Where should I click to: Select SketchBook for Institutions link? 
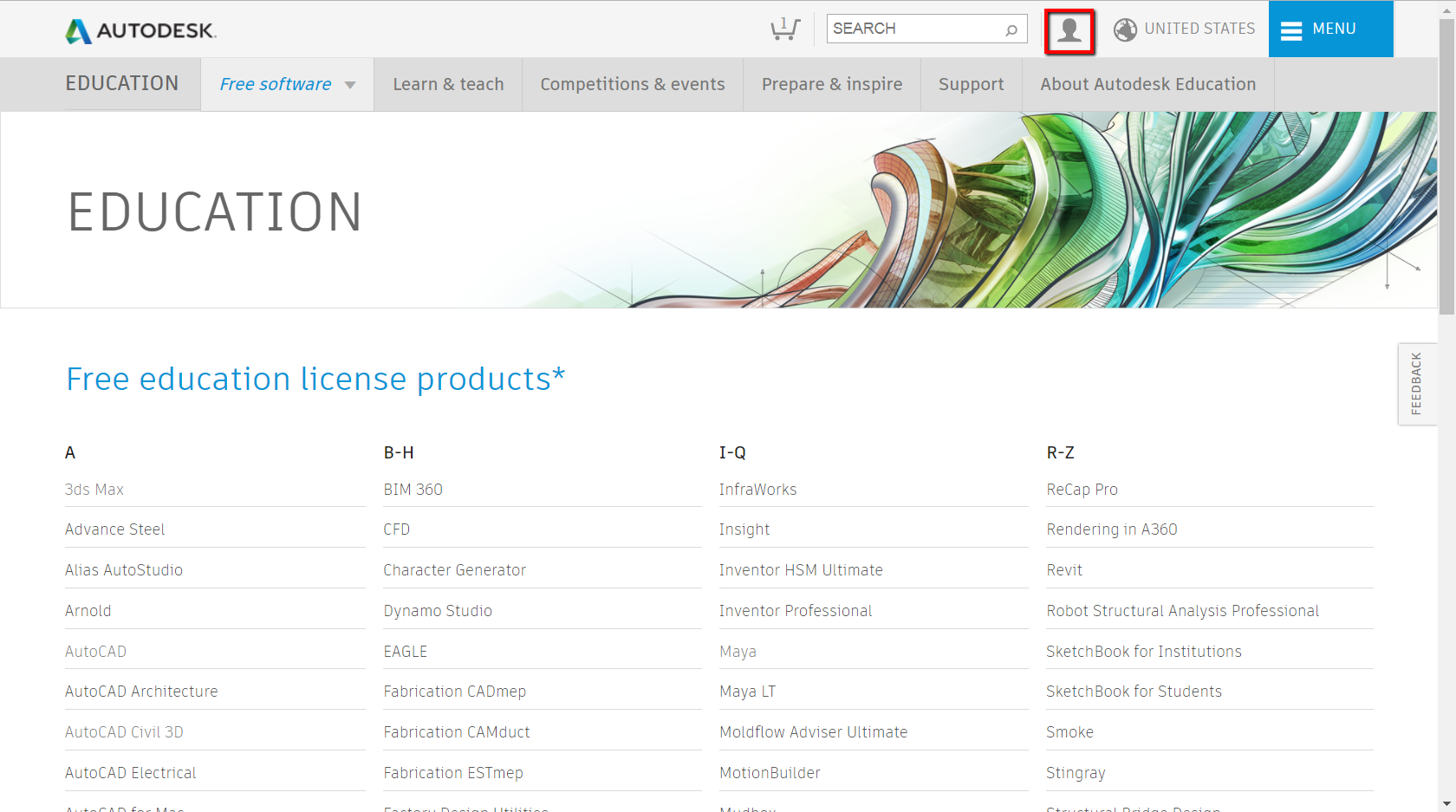pos(1144,652)
